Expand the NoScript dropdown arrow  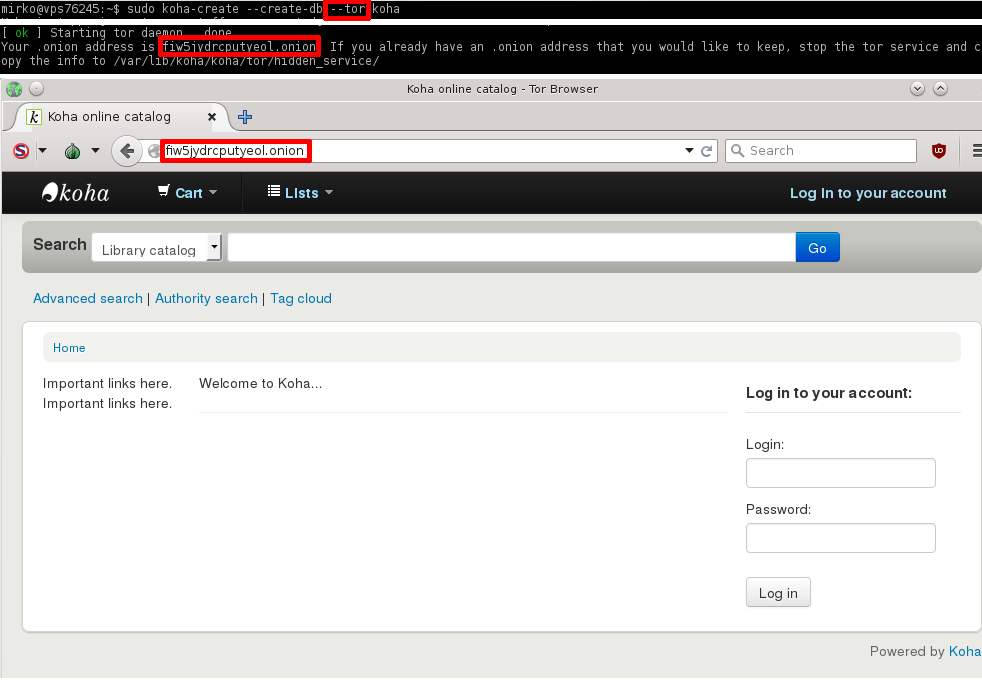tap(43, 151)
